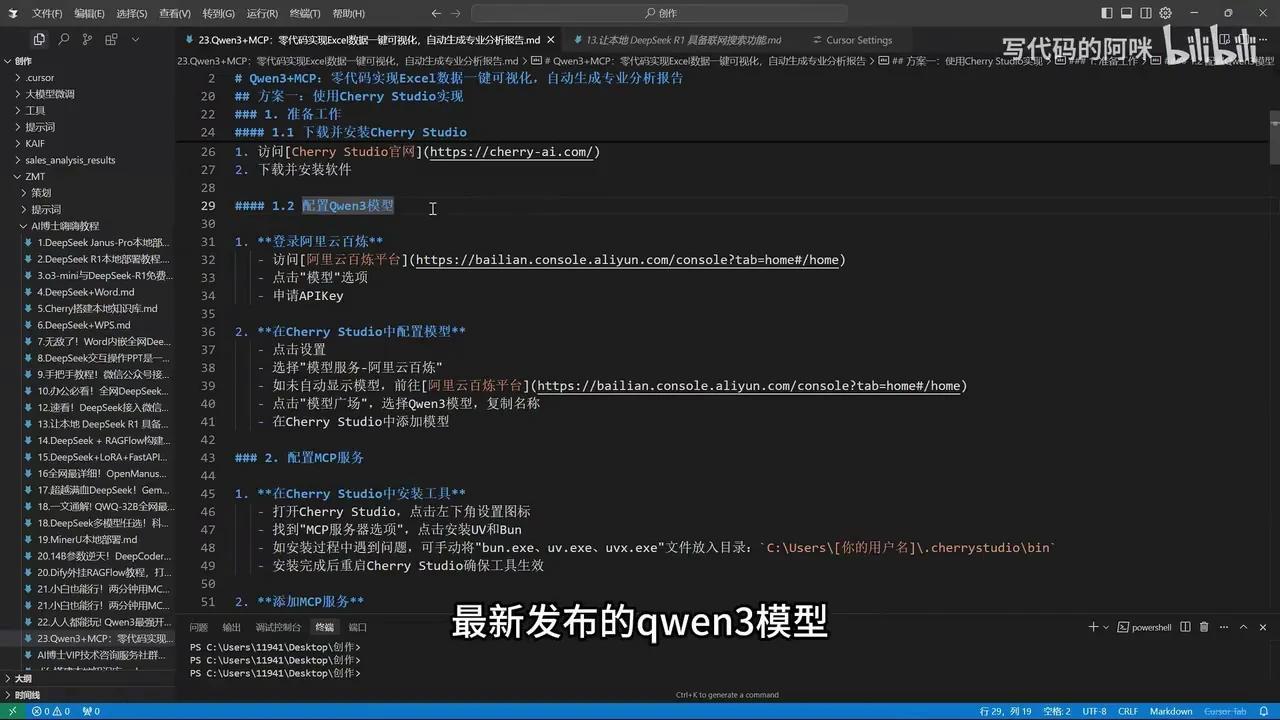Image resolution: width=1280 pixels, height=720 pixels.
Task: Open notifications via the status bar bell
Action: (x=1264, y=711)
